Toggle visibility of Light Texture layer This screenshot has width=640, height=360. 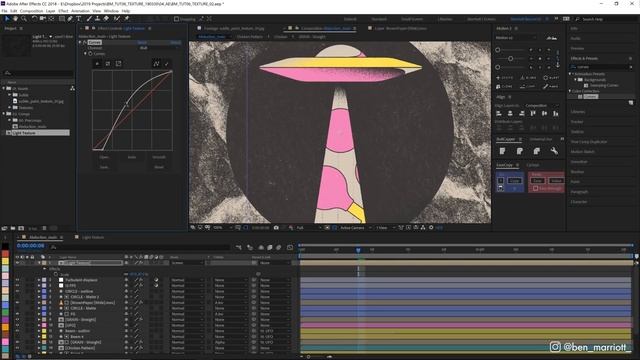pyautogui.click(x=17, y=263)
